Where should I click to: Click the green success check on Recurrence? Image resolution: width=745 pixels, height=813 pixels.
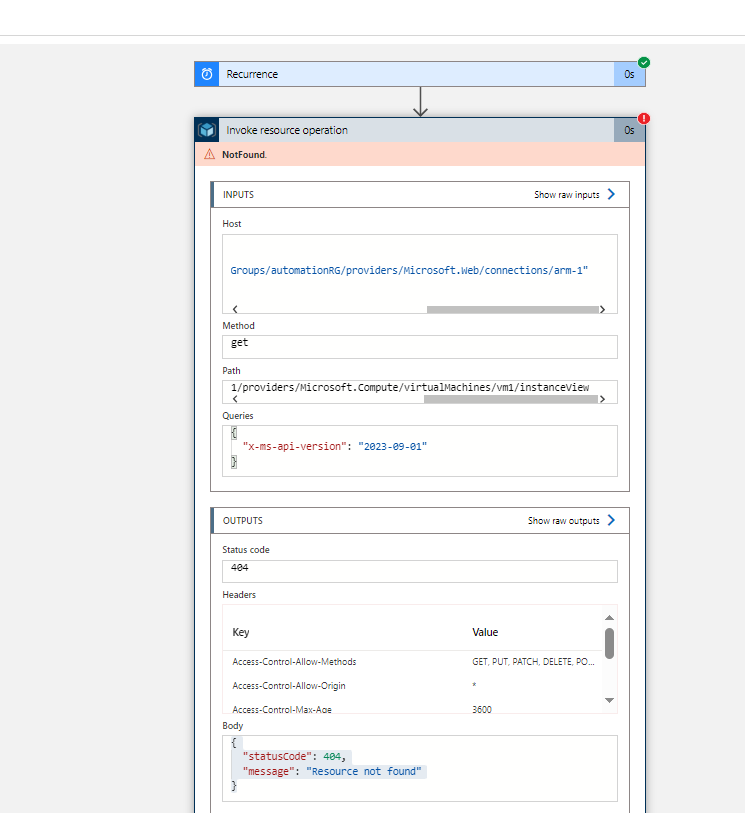(x=643, y=61)
